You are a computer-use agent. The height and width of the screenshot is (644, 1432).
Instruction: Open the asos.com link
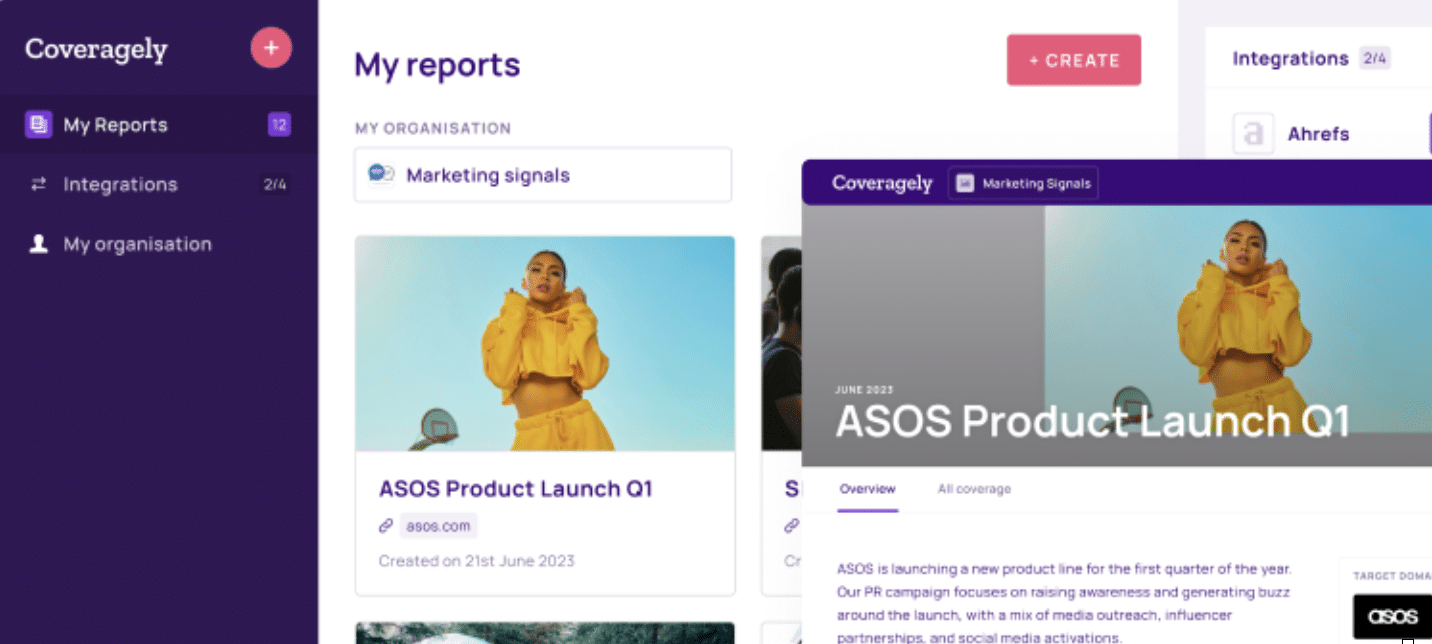coord(438,525)
